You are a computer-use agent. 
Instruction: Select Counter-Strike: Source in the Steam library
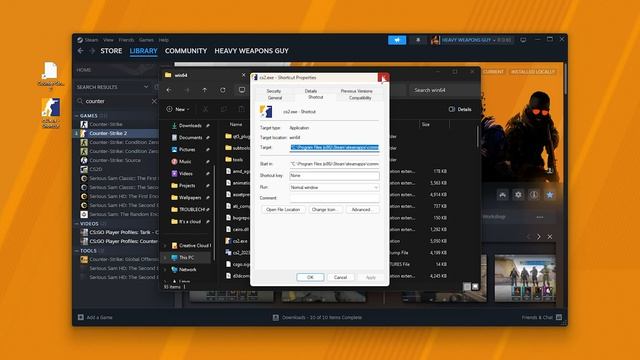click(116, 160)
